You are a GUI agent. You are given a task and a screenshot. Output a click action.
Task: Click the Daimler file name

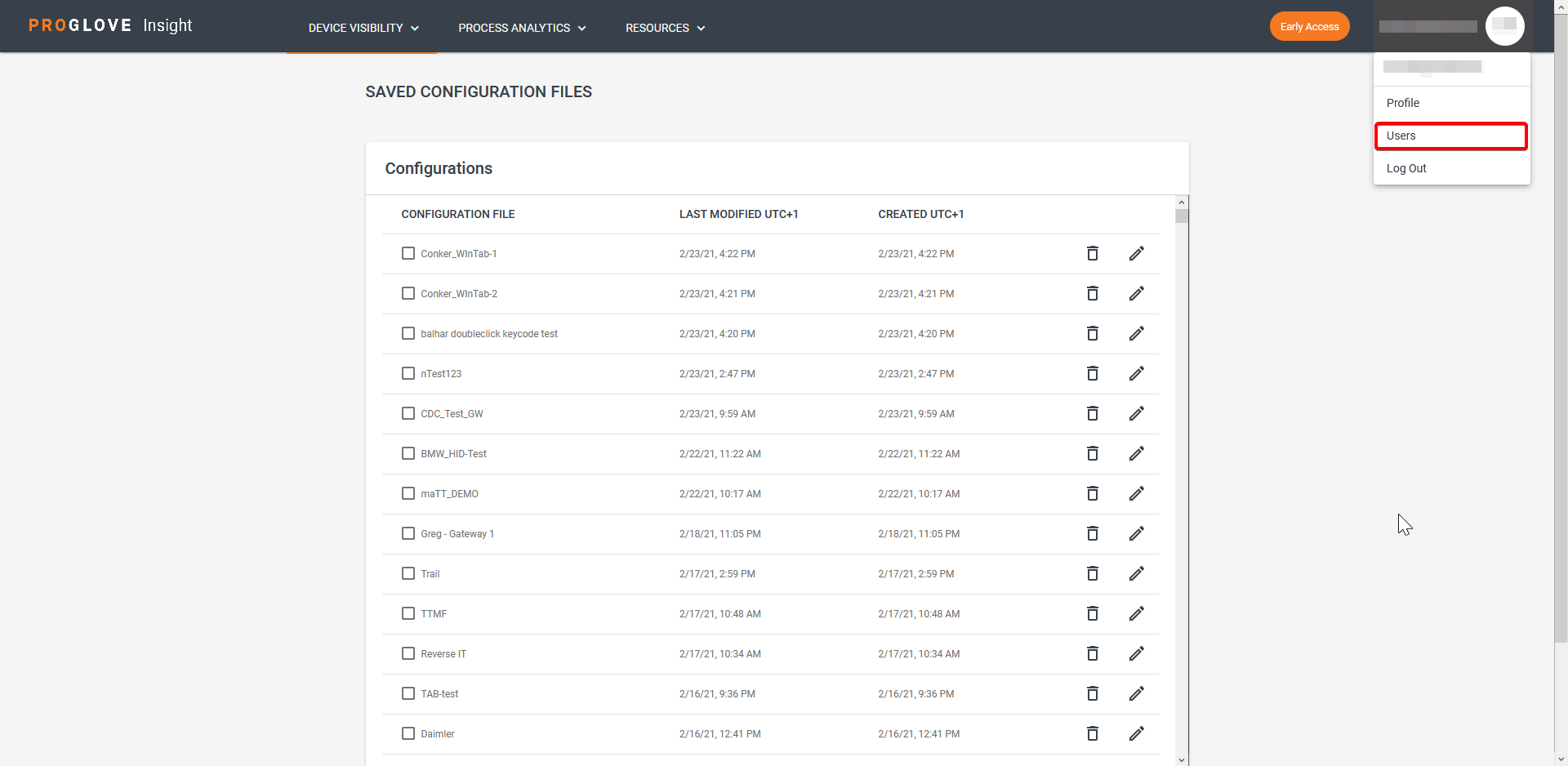(438, 734)
